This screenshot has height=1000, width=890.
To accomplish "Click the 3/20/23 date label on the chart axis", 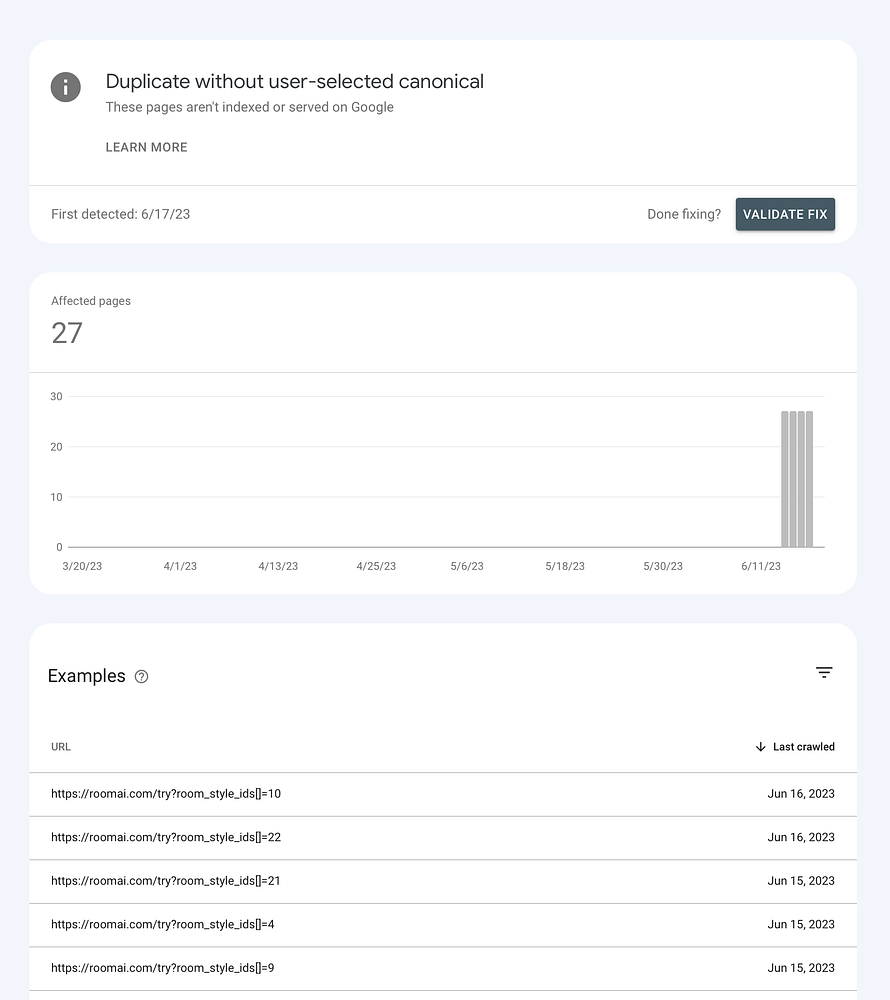I will [x=82, y=566].
